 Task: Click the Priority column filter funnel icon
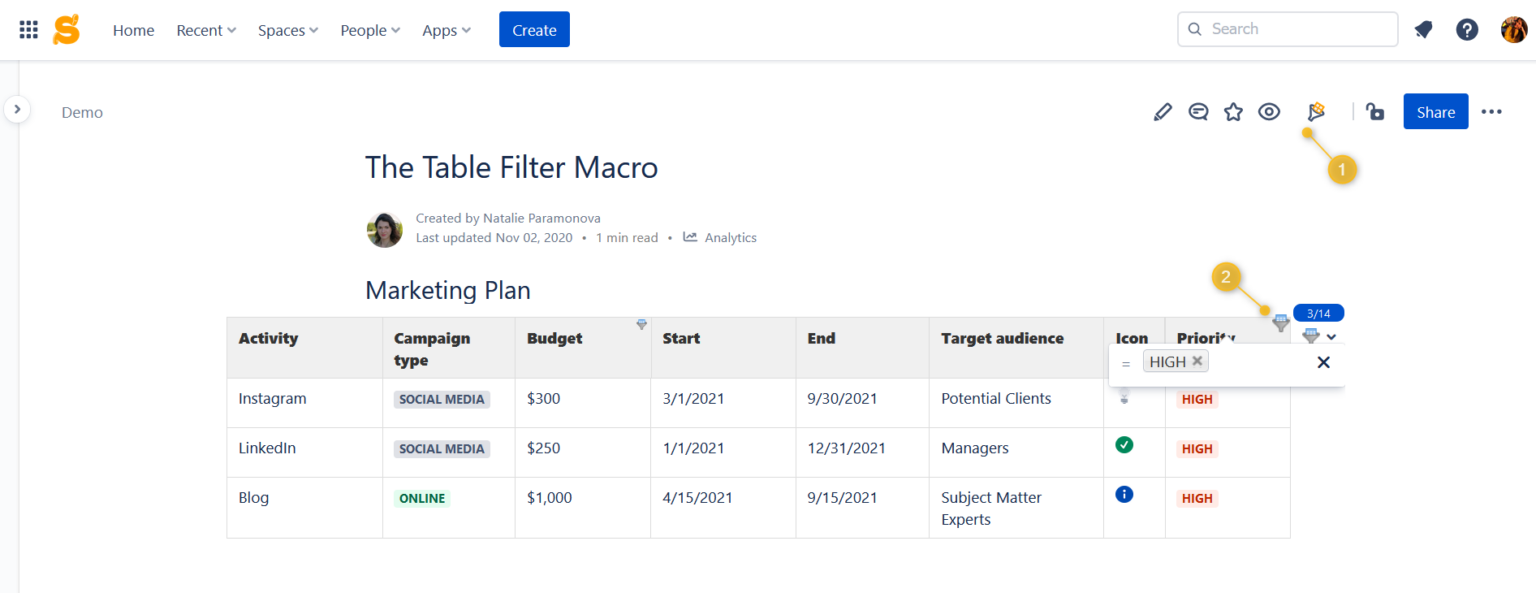[x=1280, y=323]
